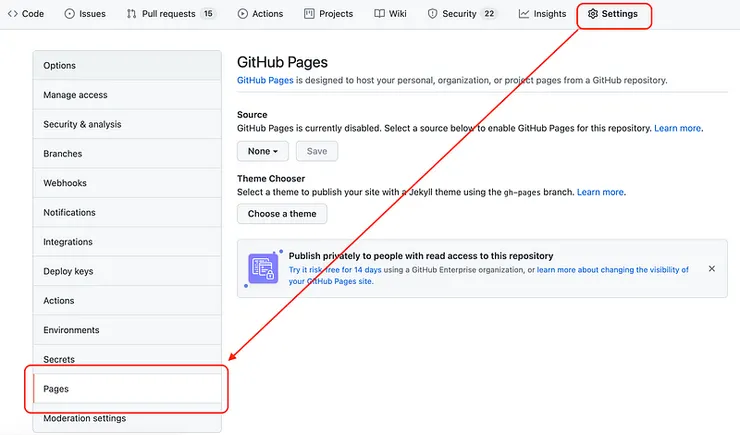Click the Insights graph icon

click(x=524, y=14)
